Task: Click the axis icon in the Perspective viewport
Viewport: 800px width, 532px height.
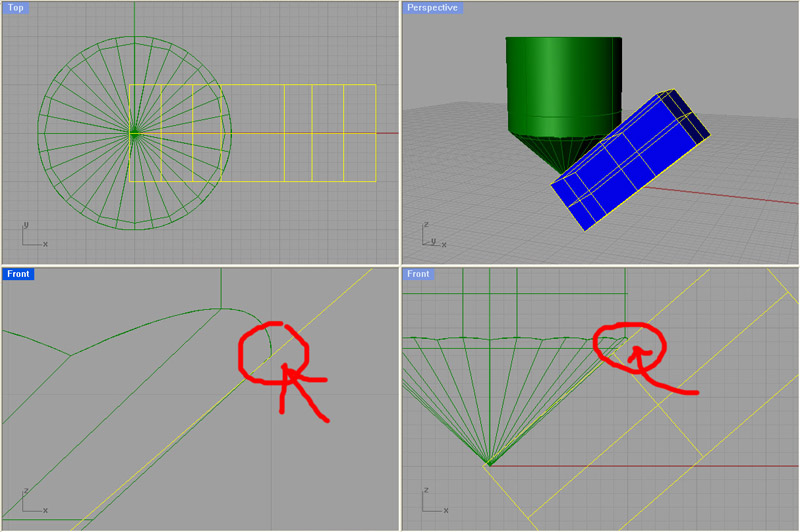Action: click(434, 235)
